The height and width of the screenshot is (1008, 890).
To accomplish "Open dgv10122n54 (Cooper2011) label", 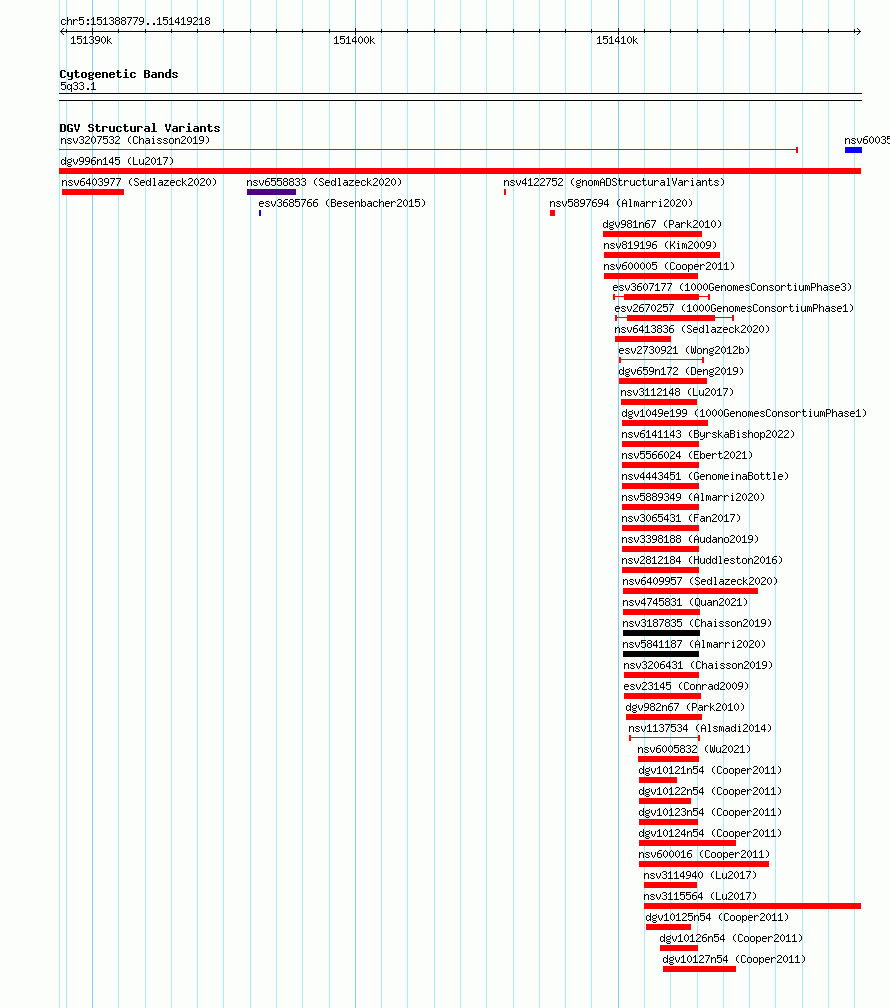I will coord(710,791).
